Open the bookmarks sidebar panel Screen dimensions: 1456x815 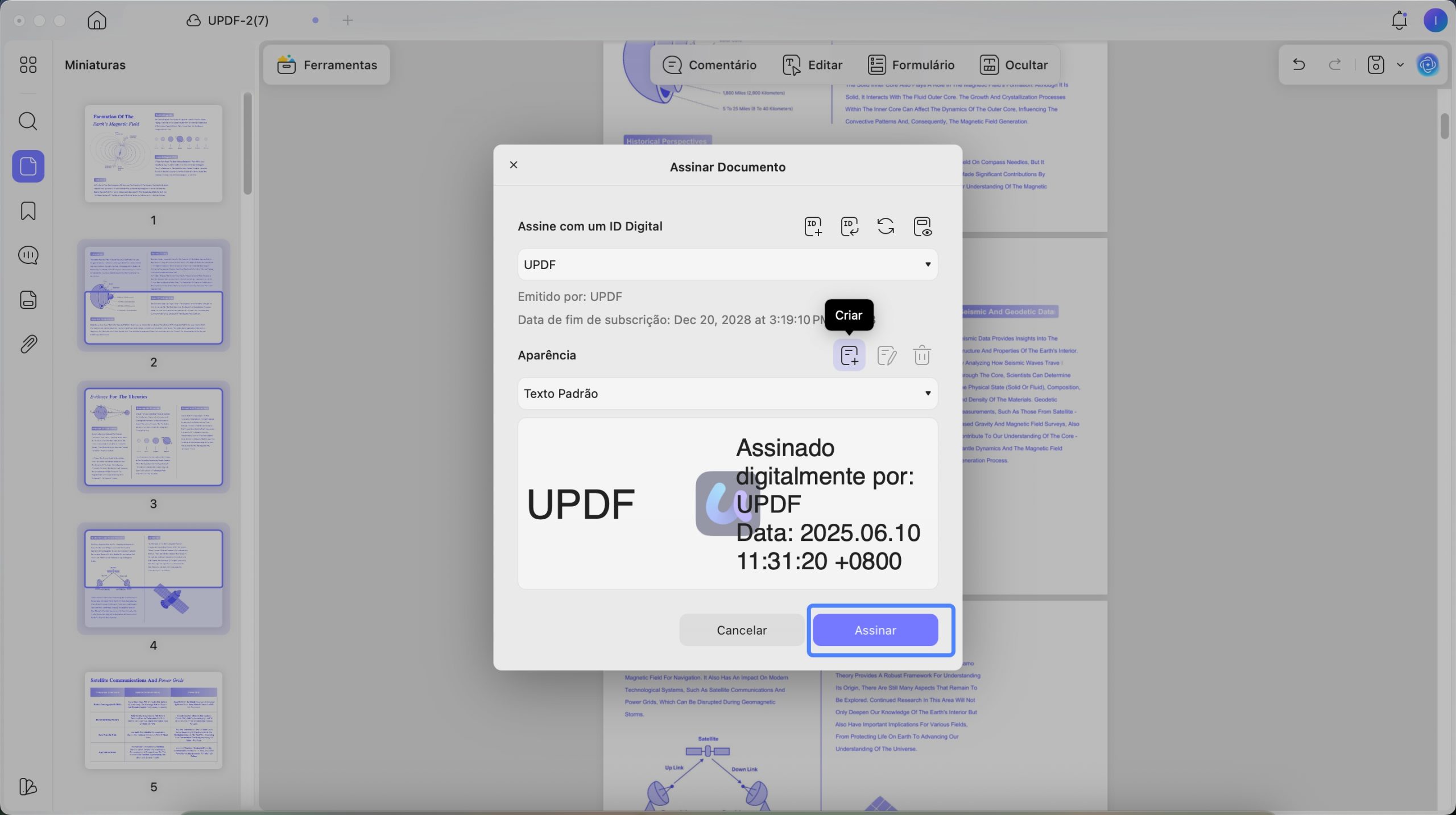(x=28, y=211)
